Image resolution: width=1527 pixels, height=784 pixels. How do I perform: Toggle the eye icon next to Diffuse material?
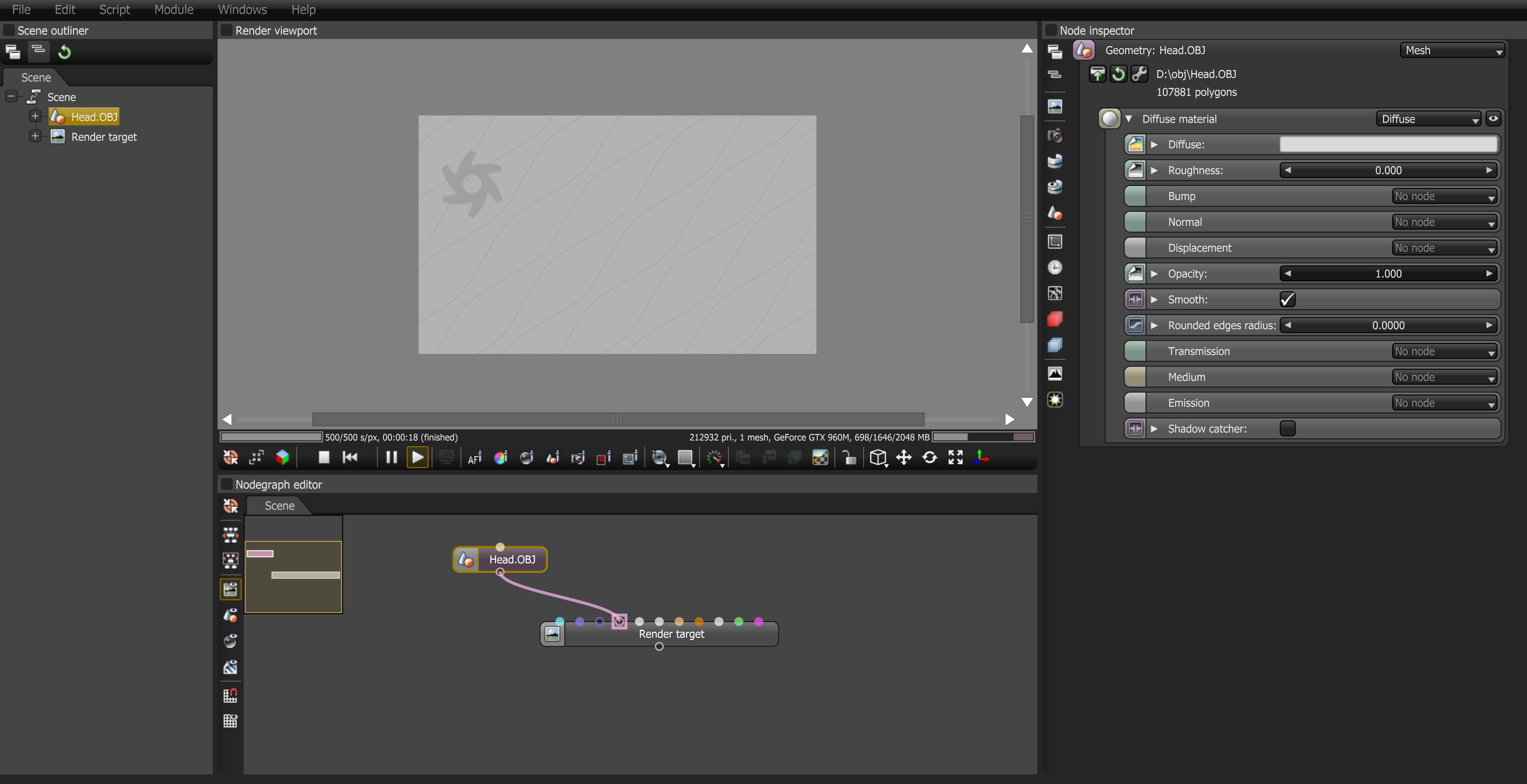click(1493, 118)
